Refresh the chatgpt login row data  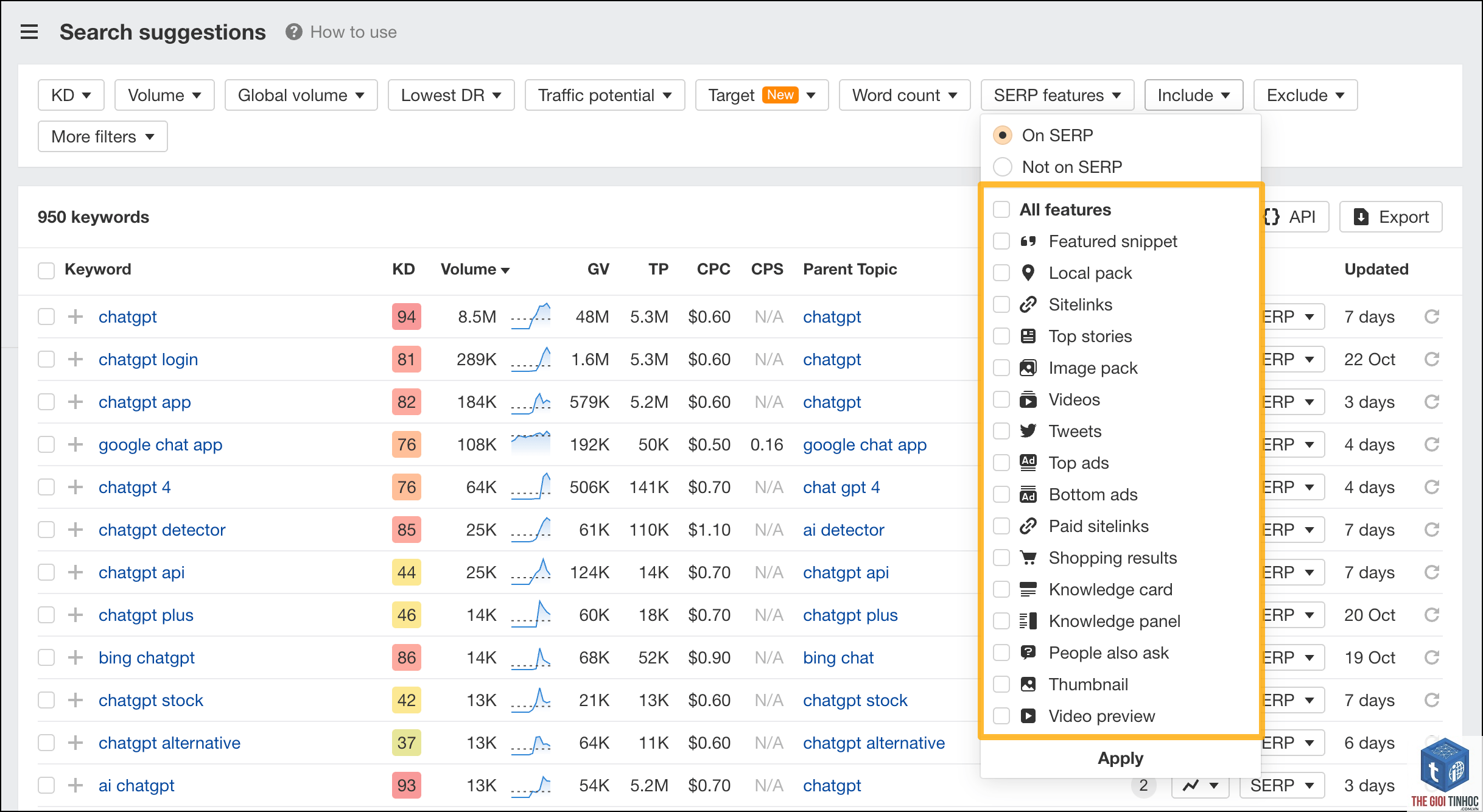[x=1432, y=359]
